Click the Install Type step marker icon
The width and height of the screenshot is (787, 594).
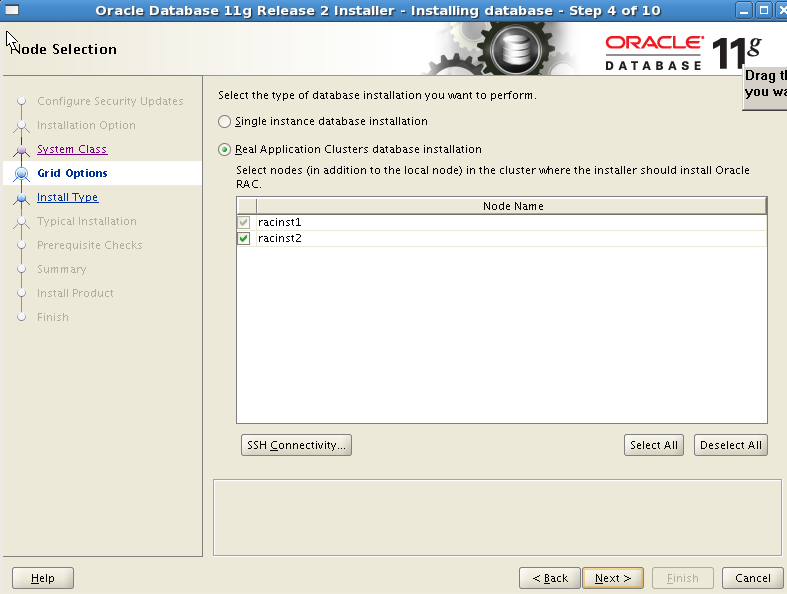coord(21,198)
